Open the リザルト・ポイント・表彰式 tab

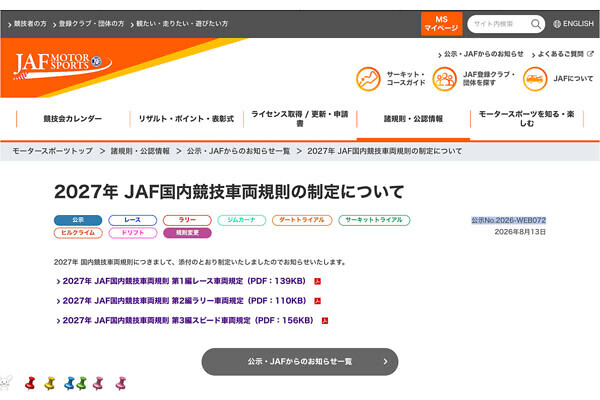tap(186, 119)
